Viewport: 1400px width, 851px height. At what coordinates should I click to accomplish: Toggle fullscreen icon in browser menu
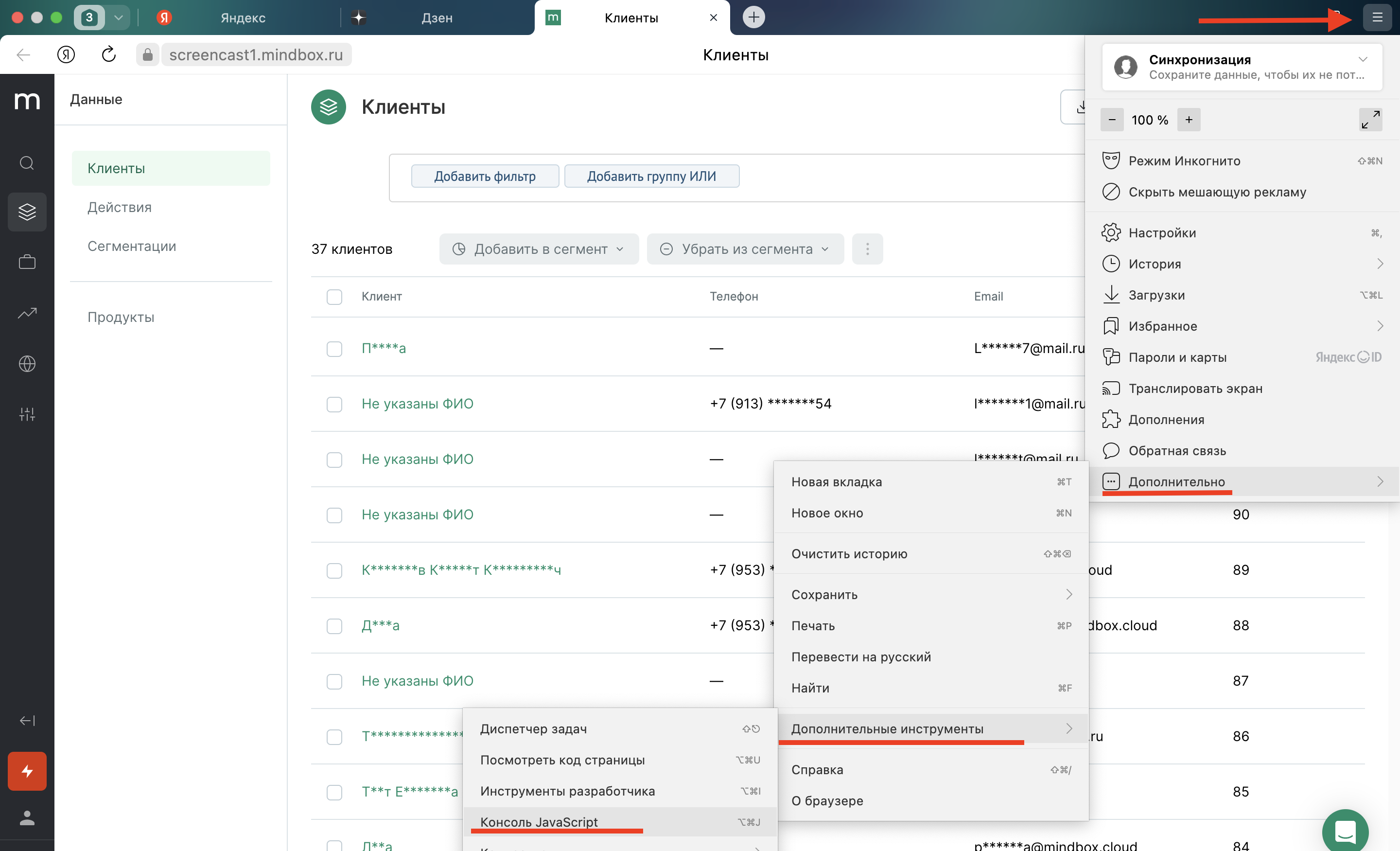(x=1370, y=120)
